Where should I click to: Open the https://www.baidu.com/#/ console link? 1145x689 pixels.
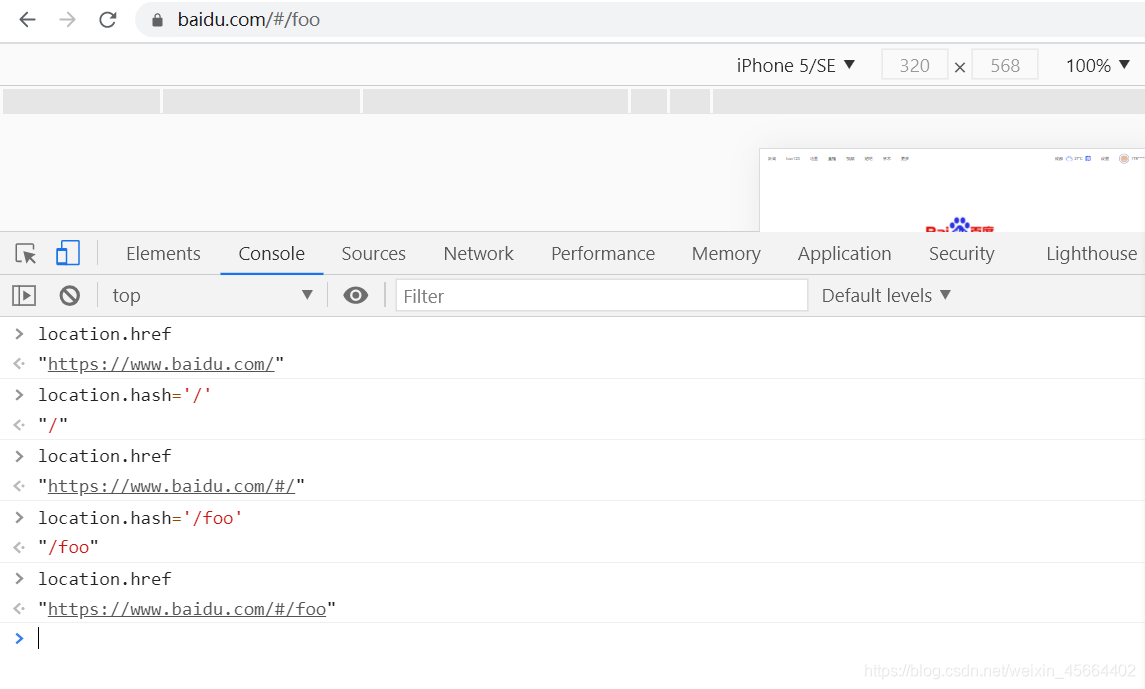tap(172, 486)
